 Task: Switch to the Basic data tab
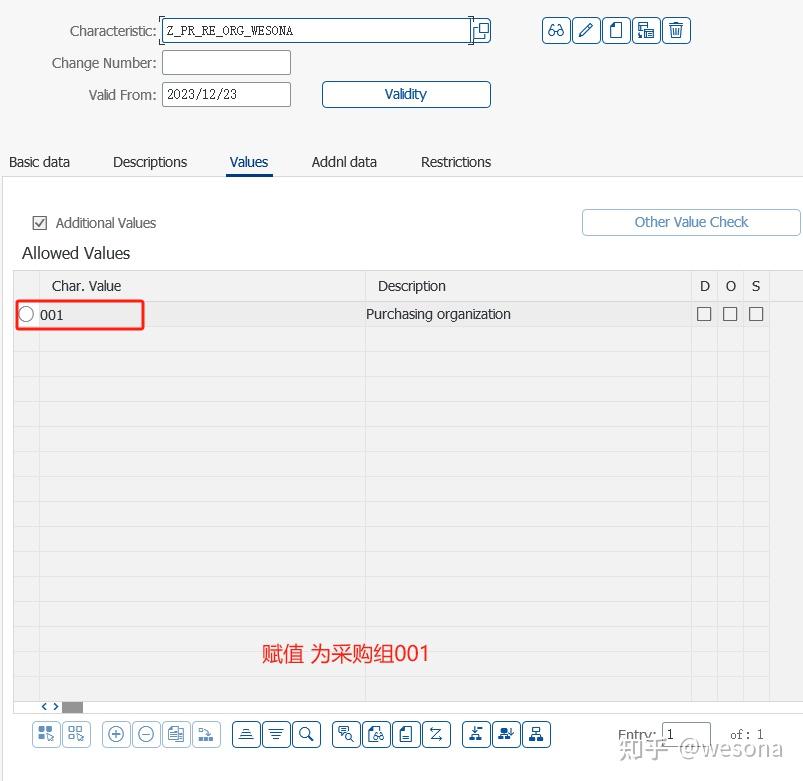tap(39, 162)
